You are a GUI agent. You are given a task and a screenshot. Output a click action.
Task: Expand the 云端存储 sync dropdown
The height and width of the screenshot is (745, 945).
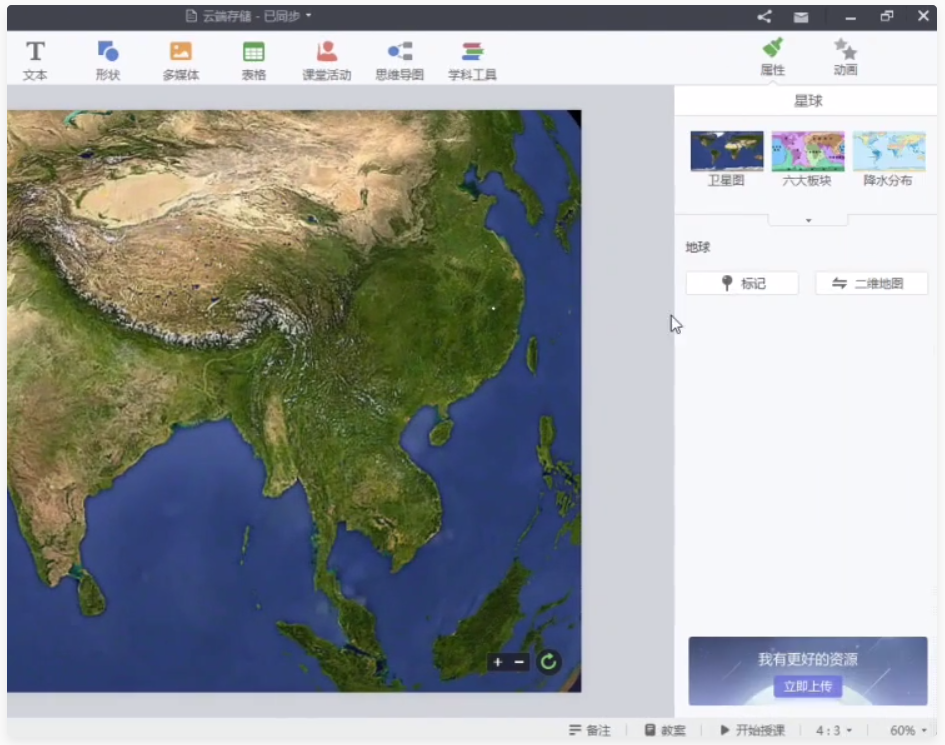(309, 16)
